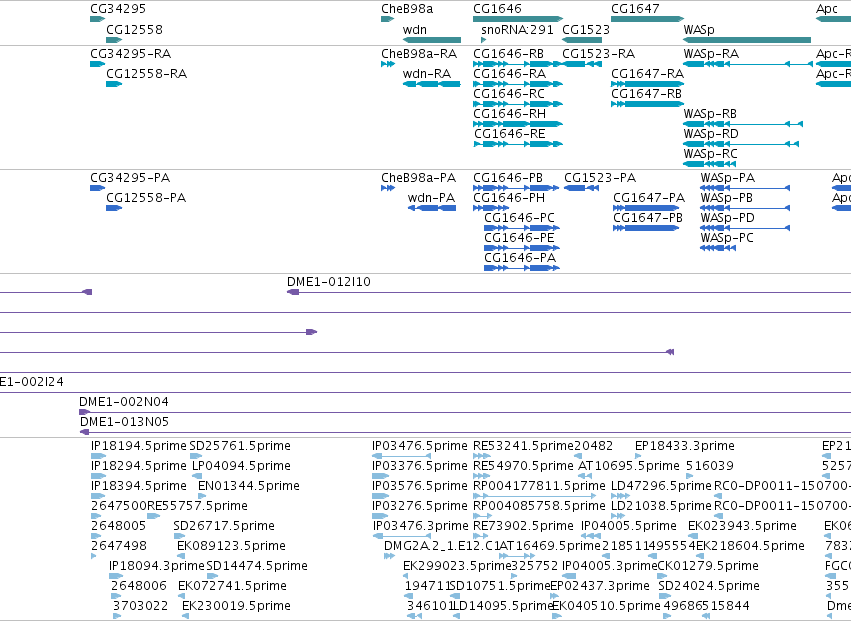Viewport: 851px width, 621px height.
Task: Click protein WASp-PD
Action: tap(745, 228)
